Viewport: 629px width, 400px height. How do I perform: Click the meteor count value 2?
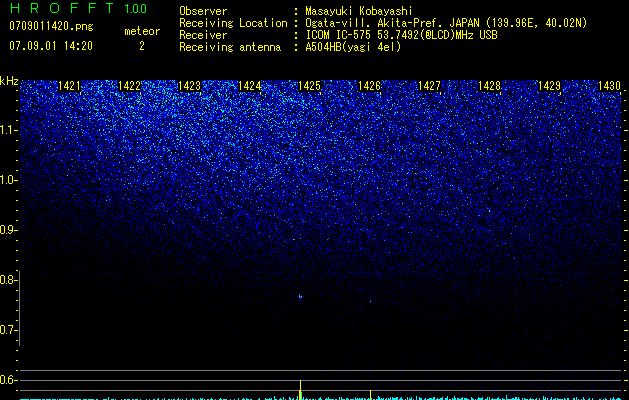pos(142,46)
